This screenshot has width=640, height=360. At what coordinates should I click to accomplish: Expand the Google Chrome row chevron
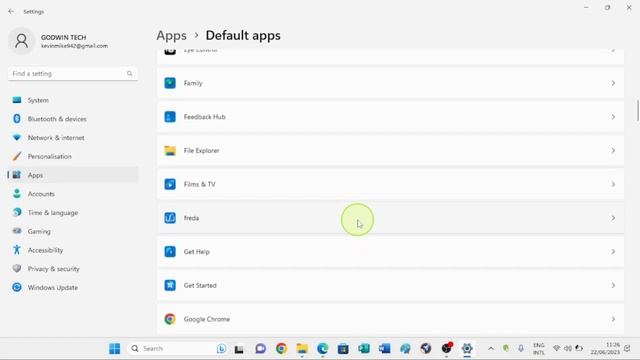613,319
